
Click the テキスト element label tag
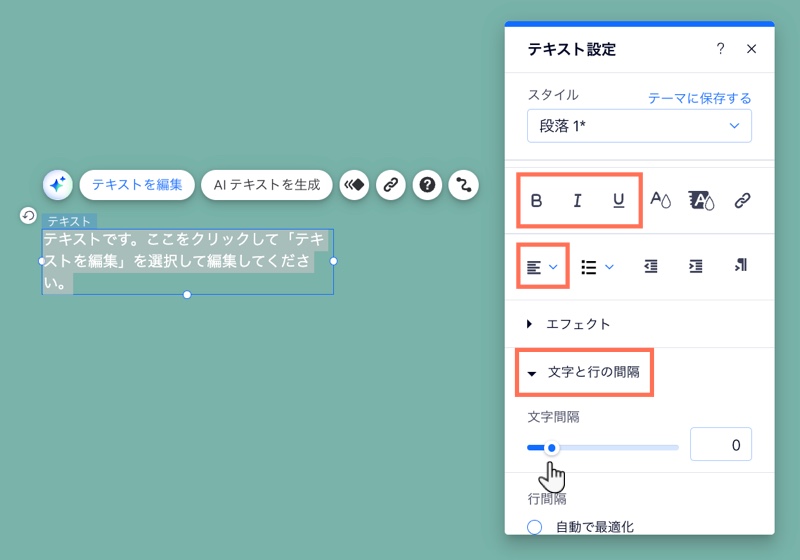tap(69, 221)
